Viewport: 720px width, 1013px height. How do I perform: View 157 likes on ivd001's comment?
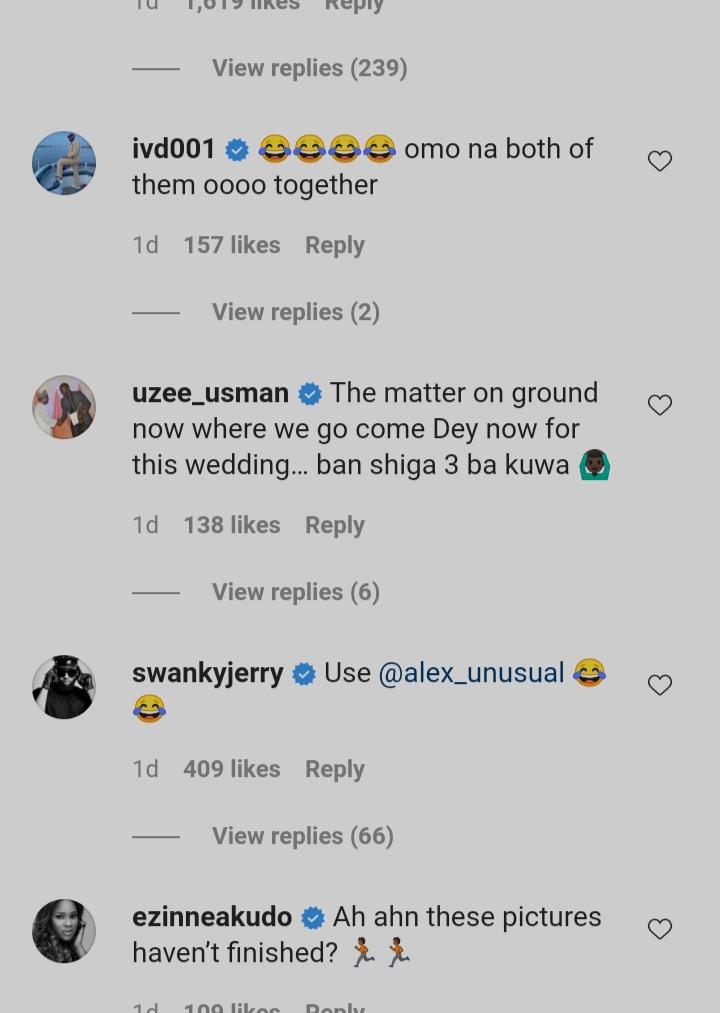[231, 245]
